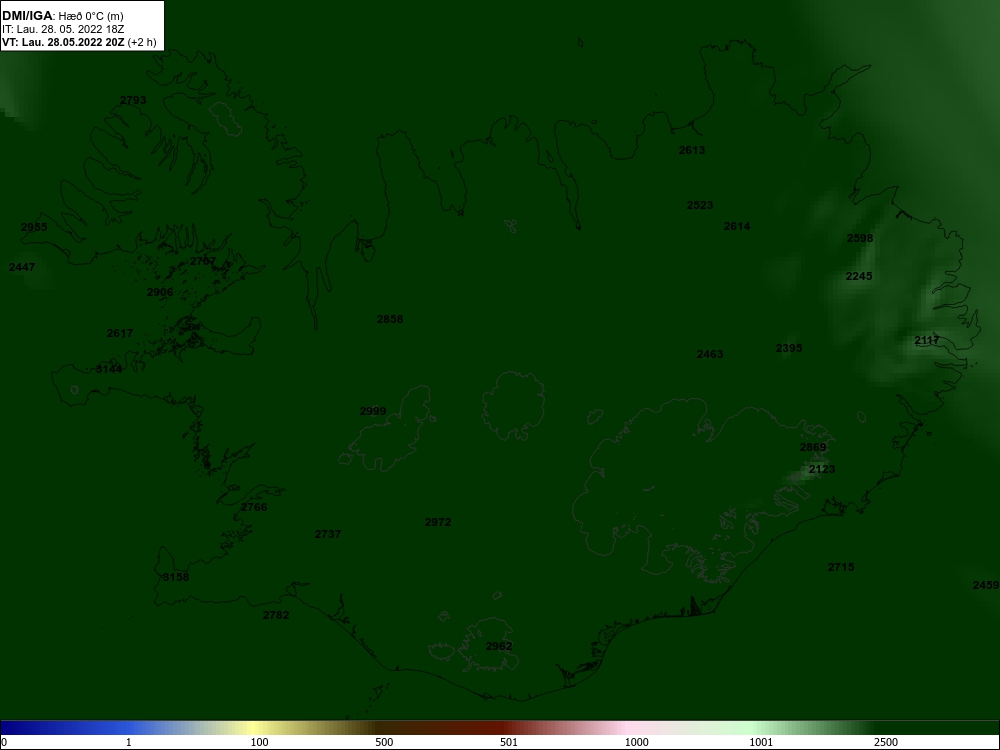Click the value 2869 on the map
Screen dimensions: 1000x750
tap(813, 447)
